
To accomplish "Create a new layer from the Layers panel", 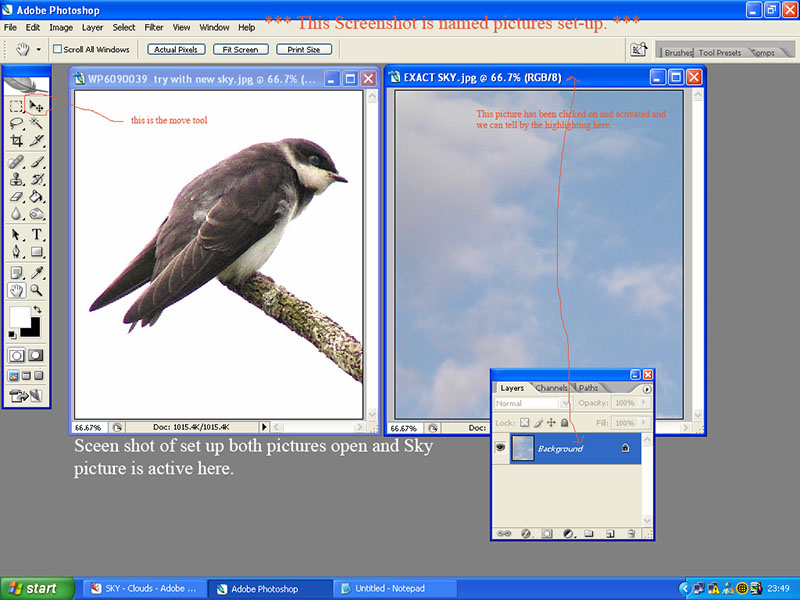I will tap(610, 534).
